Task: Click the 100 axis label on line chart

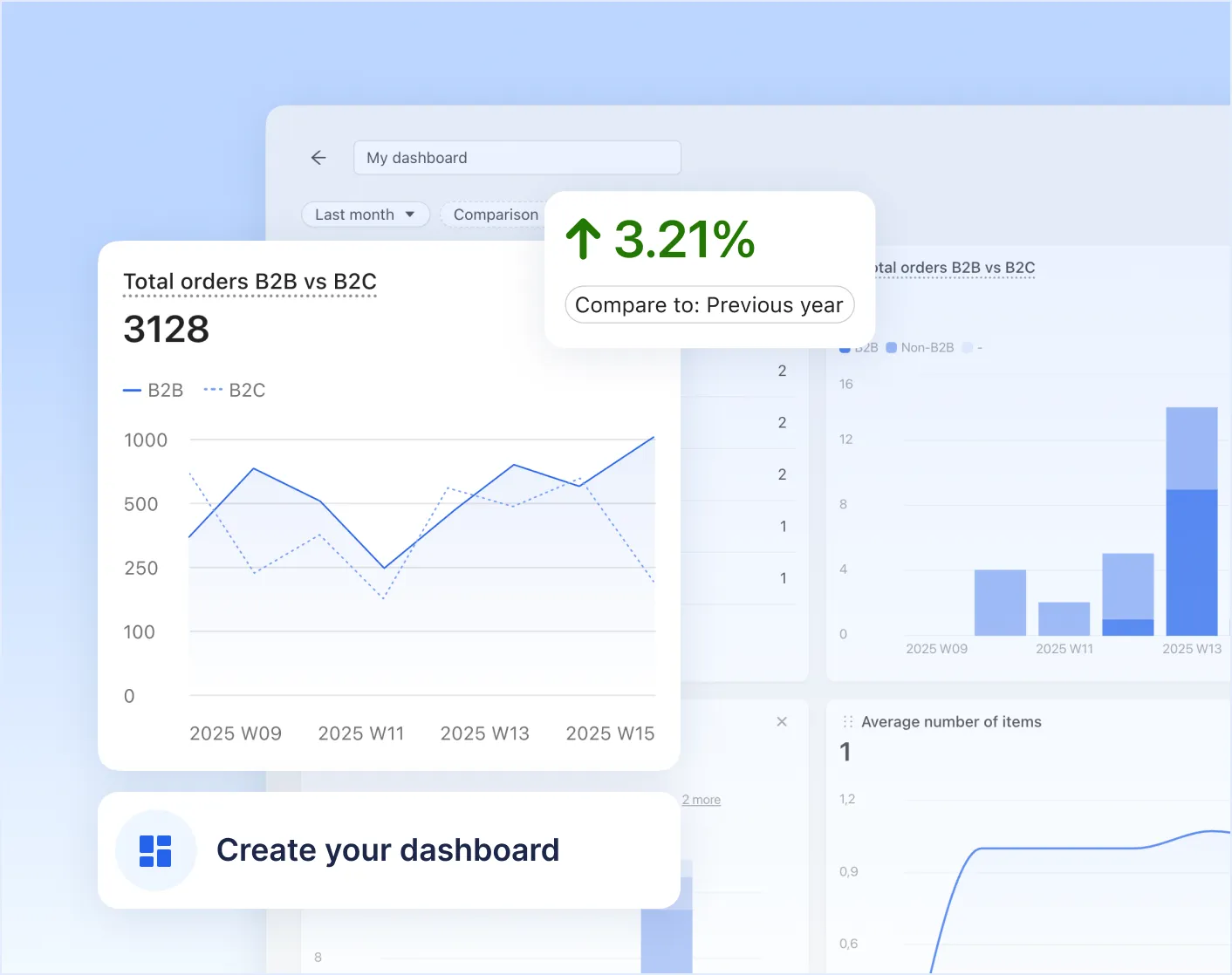Action: pyautogui.click(x=139, y=632)
